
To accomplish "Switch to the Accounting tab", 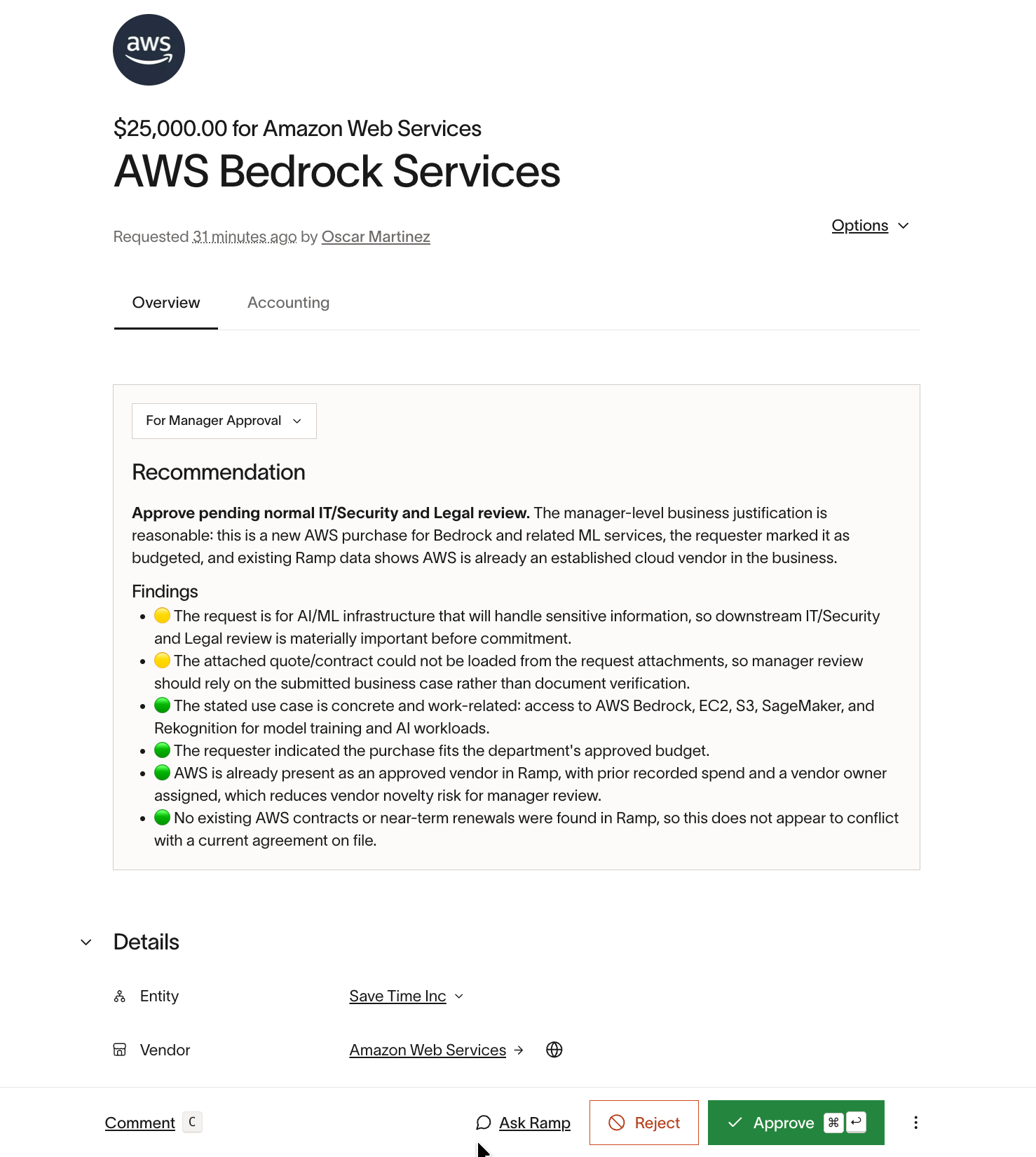I will pos(288,303).
